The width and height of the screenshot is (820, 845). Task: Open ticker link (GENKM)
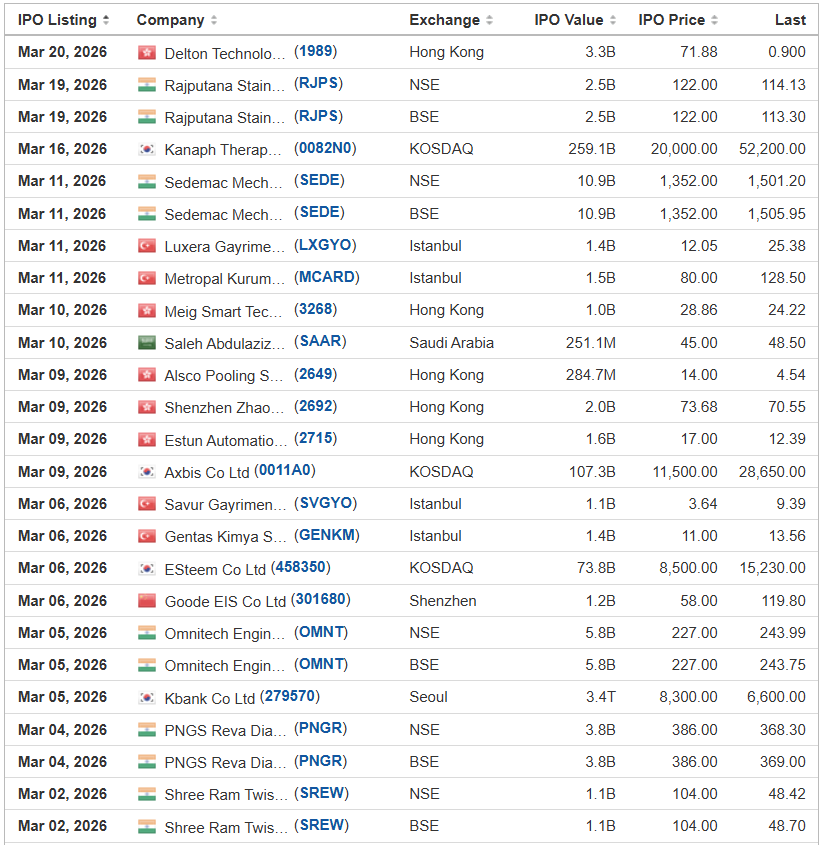(x=326, y=535)
